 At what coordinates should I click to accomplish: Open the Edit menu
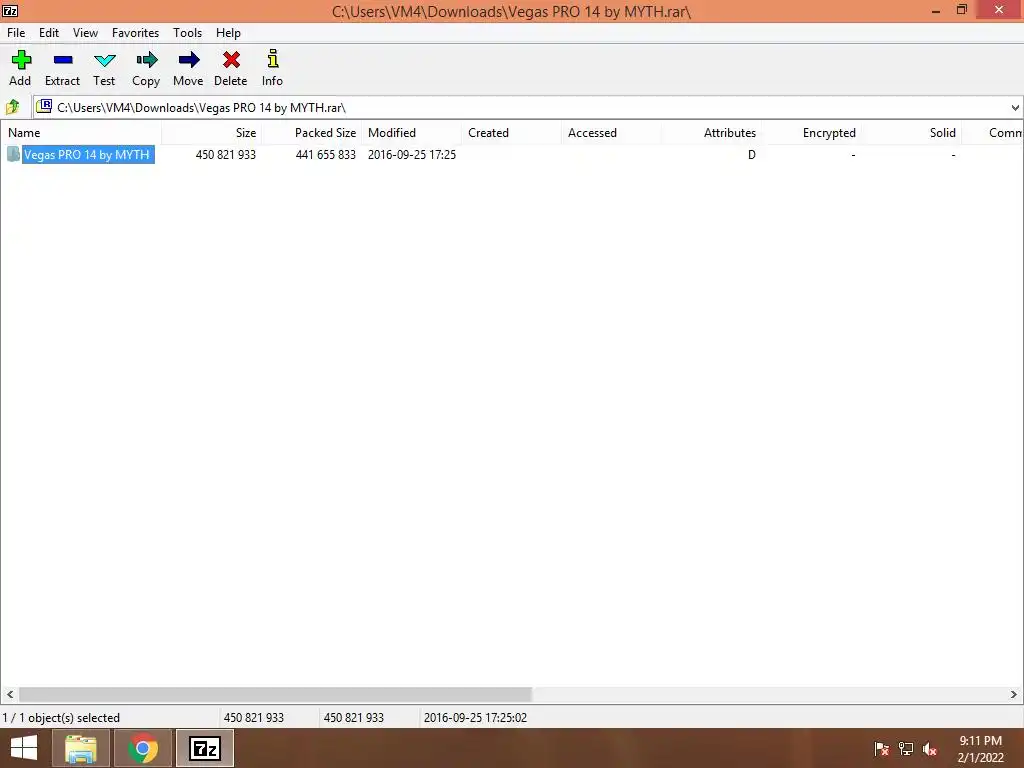coord(49,33)
